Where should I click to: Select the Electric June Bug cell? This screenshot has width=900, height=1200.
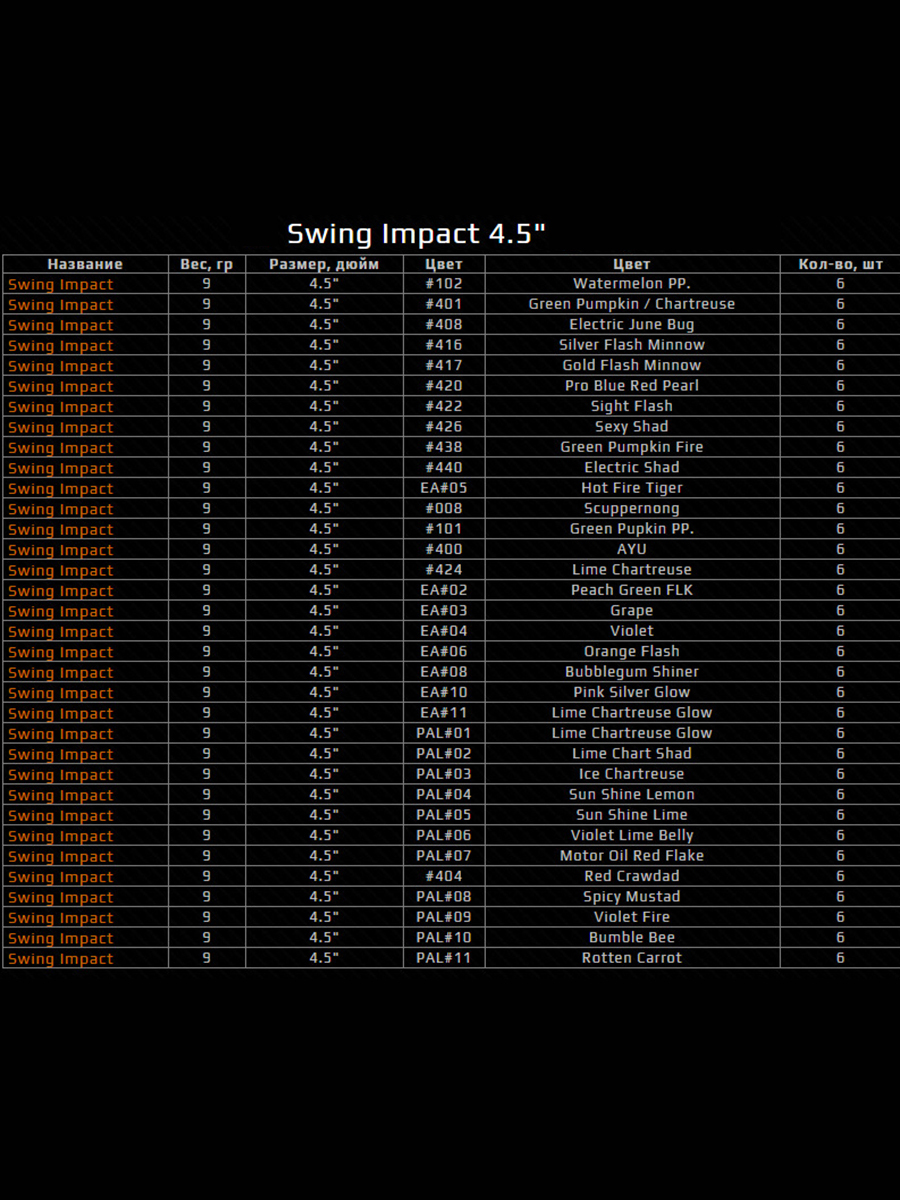pyautogui.click(x=632, y=324)
